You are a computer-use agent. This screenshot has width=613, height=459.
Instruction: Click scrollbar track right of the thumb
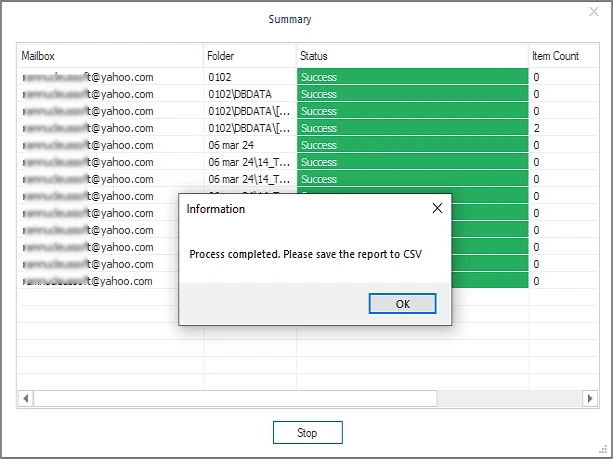point(508,398)
